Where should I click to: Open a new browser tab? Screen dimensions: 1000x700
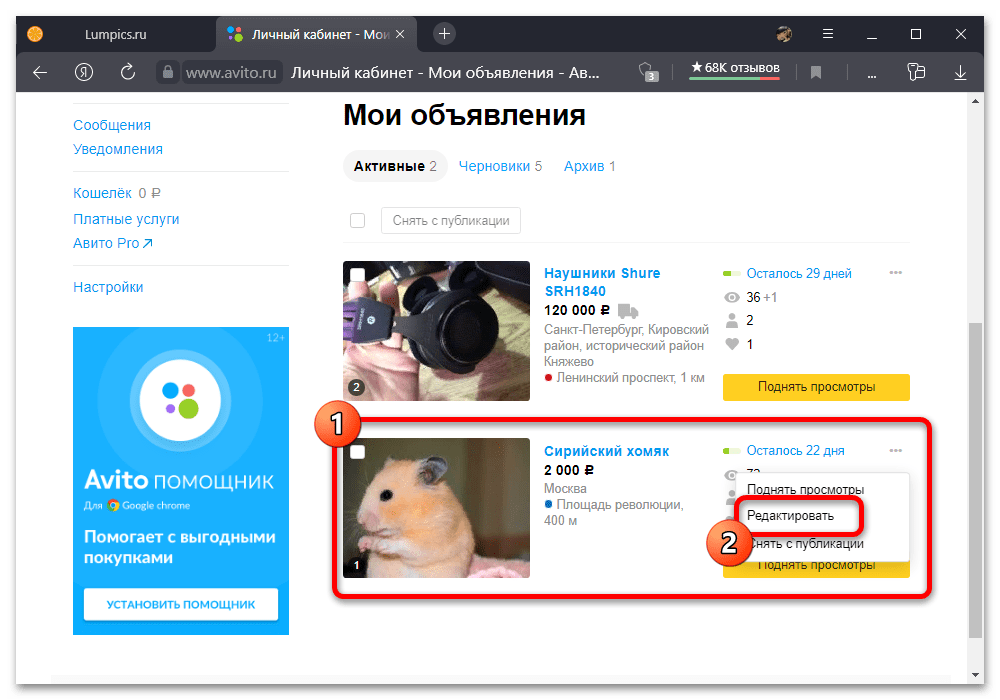coord(445,34)
